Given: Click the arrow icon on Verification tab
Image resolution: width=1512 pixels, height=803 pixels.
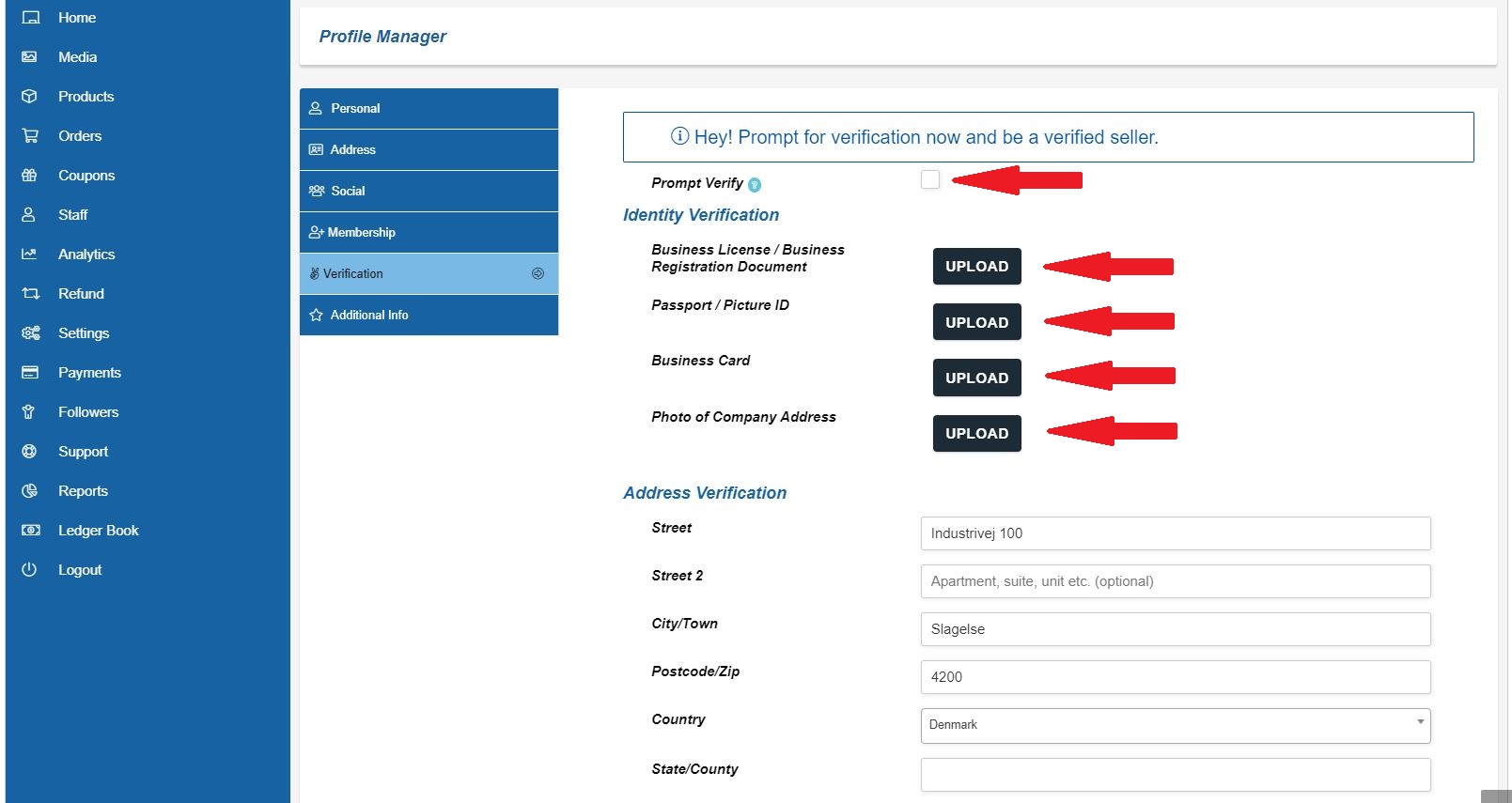Looking at the screenshot, I should tap(538, 274).
